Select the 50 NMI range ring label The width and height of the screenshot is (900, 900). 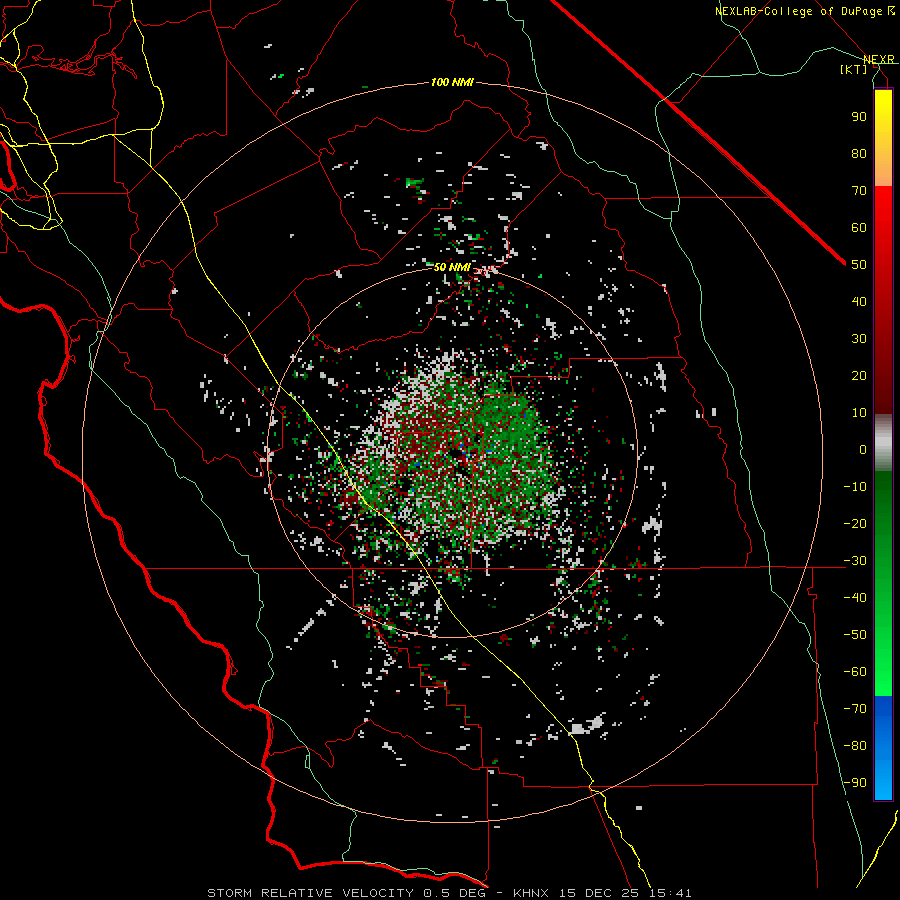[452, 267]
